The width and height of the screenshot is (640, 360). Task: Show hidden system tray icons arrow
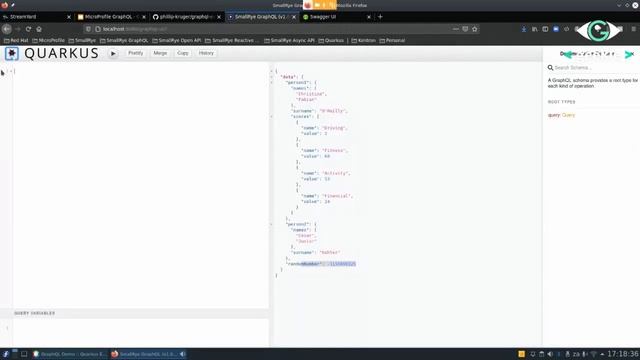pos(602,354)
